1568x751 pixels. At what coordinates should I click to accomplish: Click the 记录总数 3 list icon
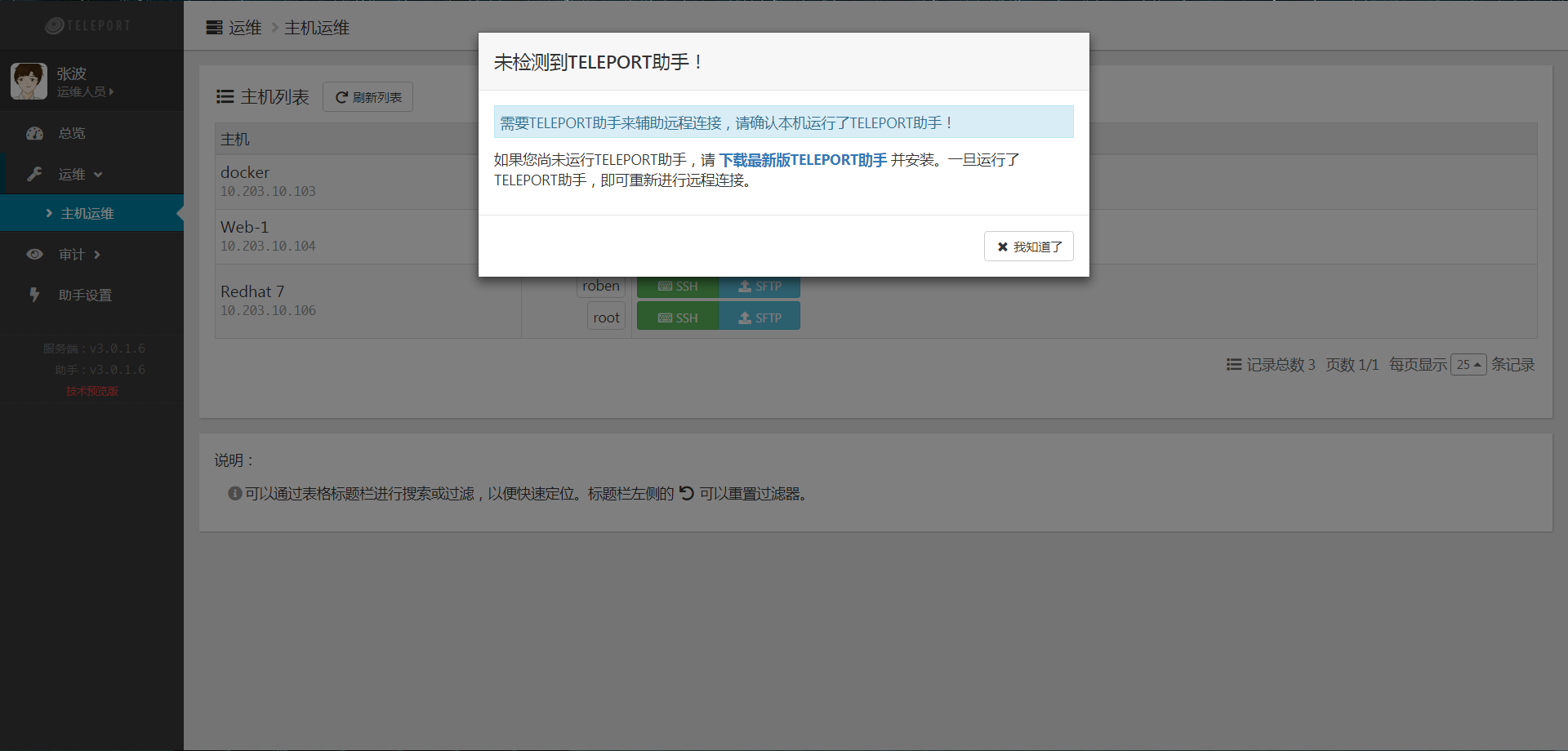(1234, 365)
